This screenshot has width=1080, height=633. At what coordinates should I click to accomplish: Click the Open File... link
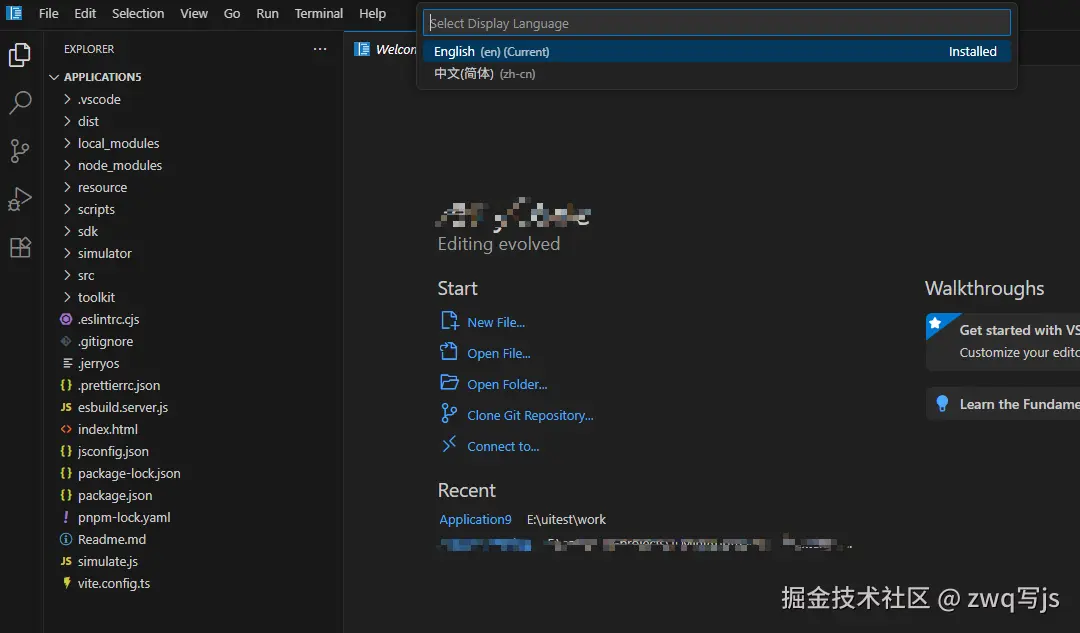pyautogui.click(x=499, y=353)
